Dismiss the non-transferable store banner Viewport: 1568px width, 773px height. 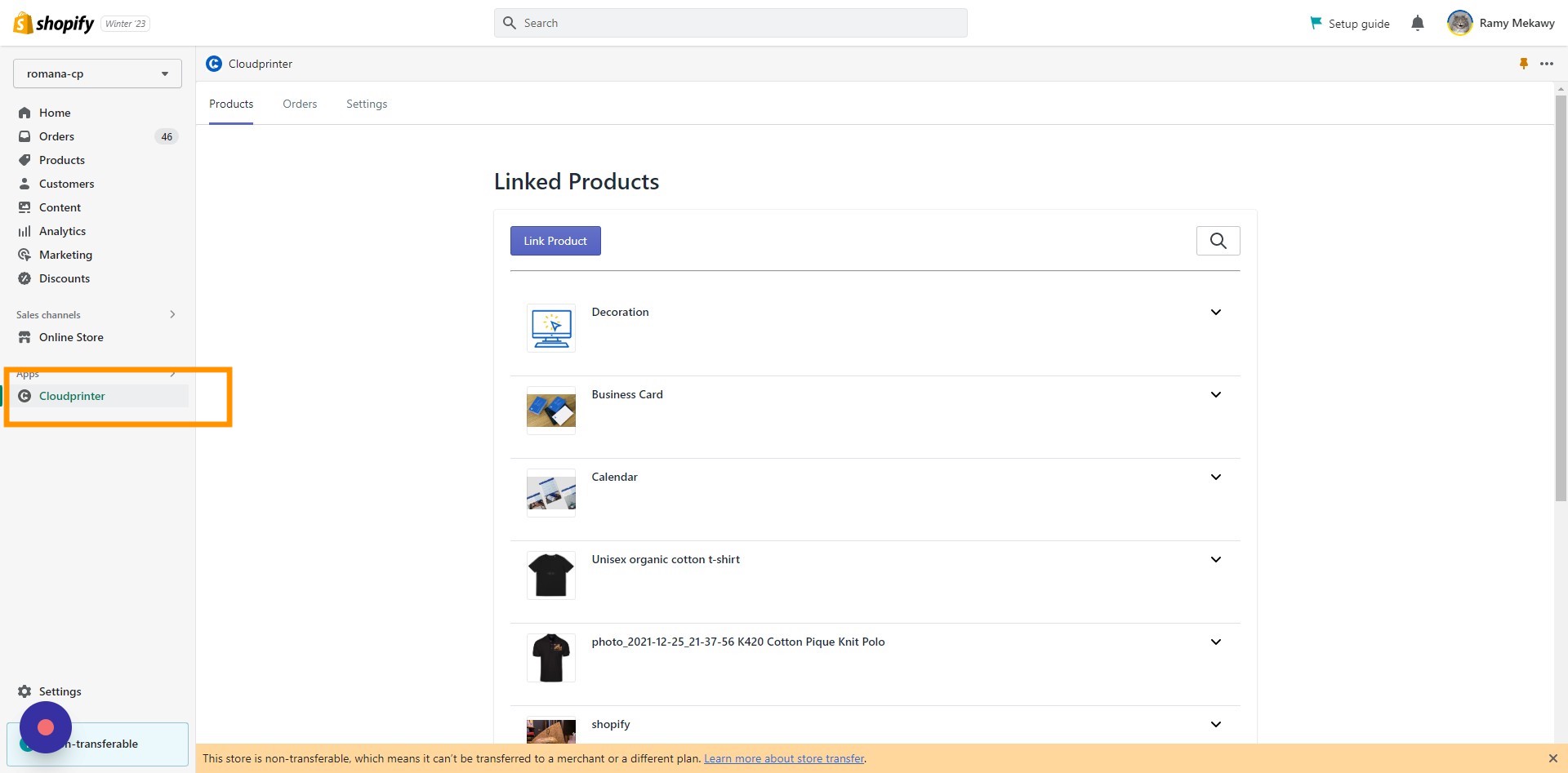point(1553,758)
